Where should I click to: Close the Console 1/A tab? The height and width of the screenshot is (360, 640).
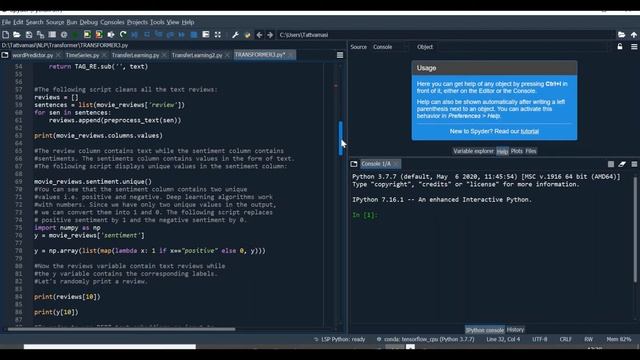point(396,164)
